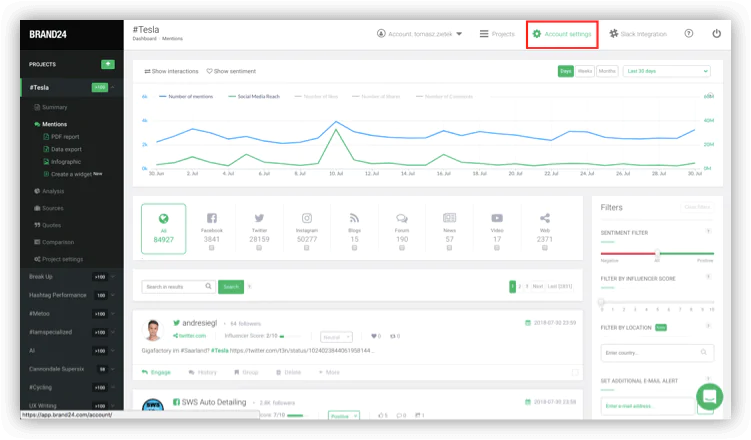Click the influencer score slider handle
Viewport: 751px width, 440px height.
[x=602, y=302]
